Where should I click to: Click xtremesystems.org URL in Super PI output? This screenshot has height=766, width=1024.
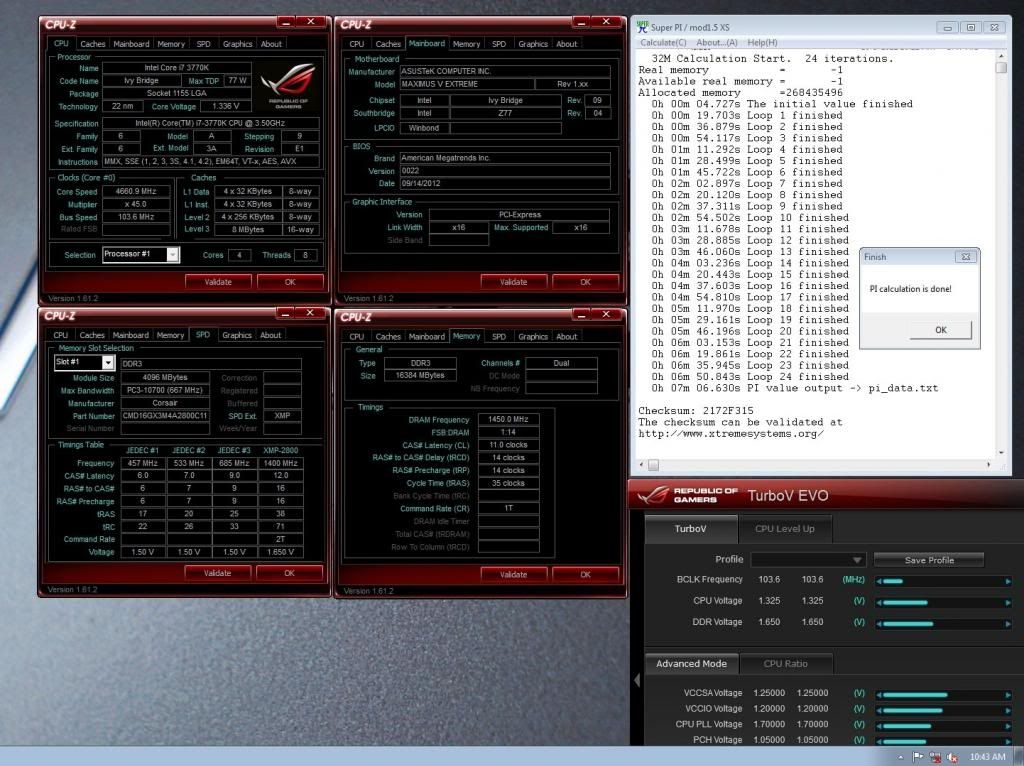point(731,434)
